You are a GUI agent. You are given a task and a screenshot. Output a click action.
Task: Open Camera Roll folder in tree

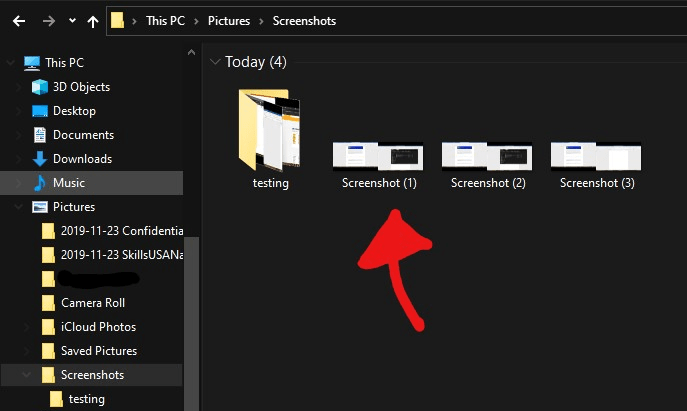(x=93, y=303)
